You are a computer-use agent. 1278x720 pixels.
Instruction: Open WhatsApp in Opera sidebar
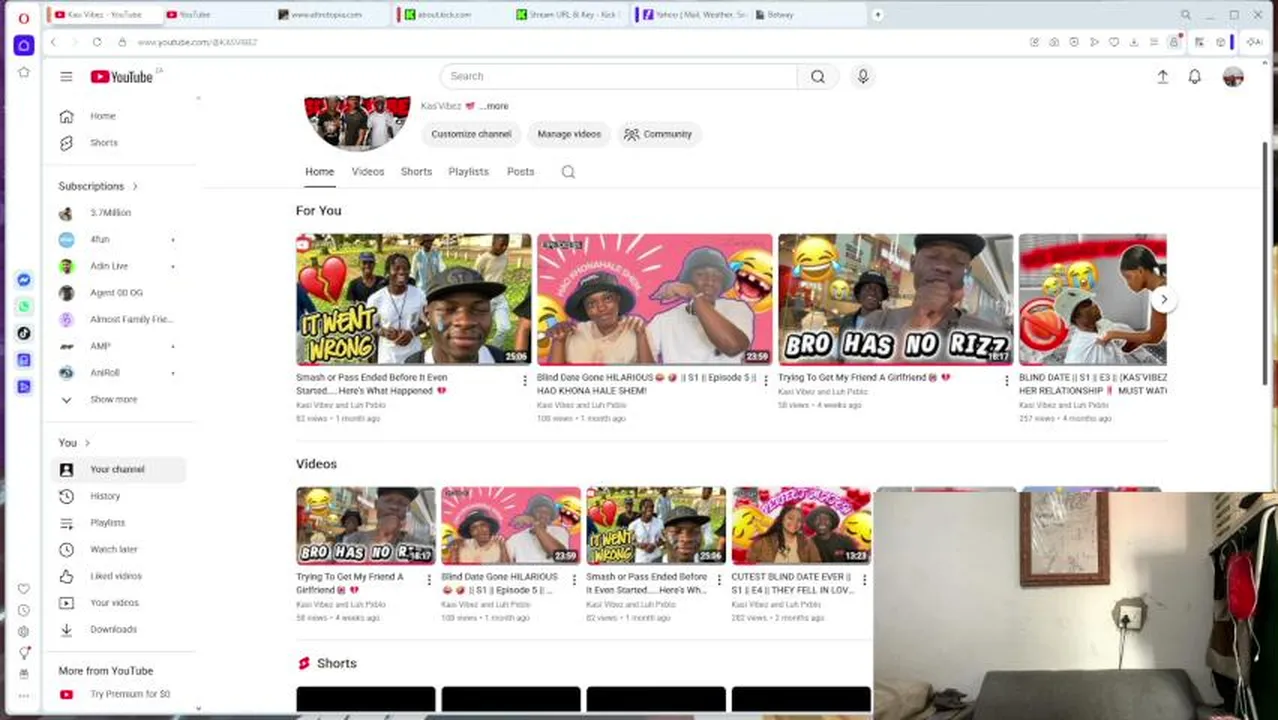pyautogui.click(x=24, y=307)
